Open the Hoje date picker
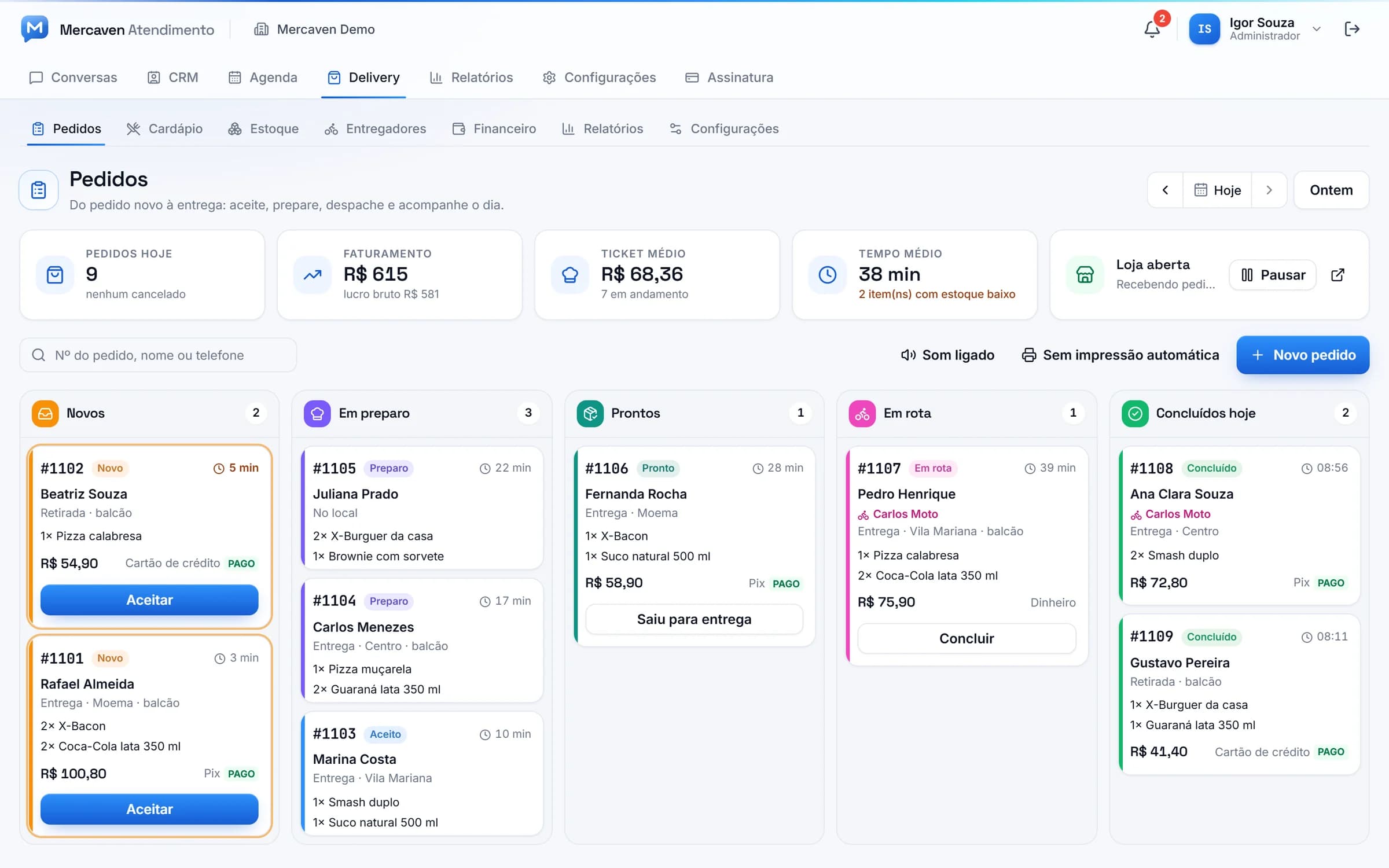 click(x=1218, y=190)
